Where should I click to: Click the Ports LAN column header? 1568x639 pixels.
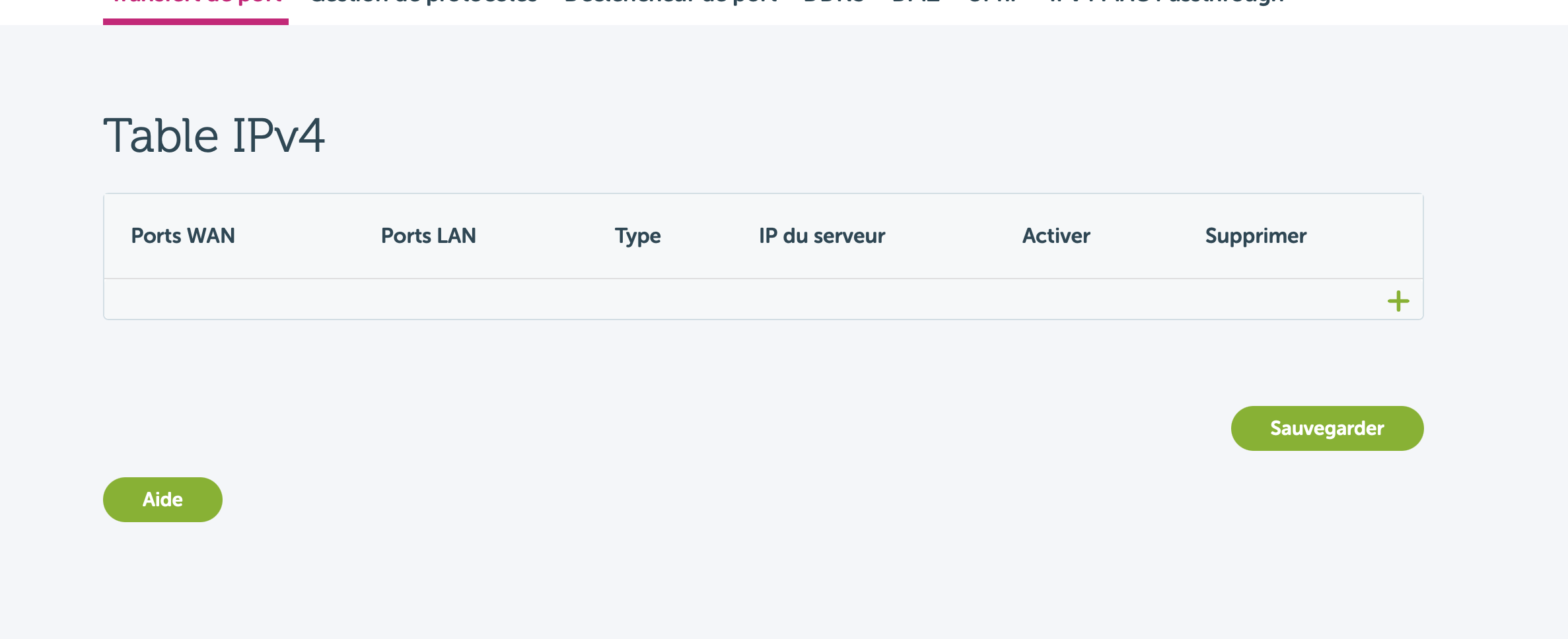428,236
